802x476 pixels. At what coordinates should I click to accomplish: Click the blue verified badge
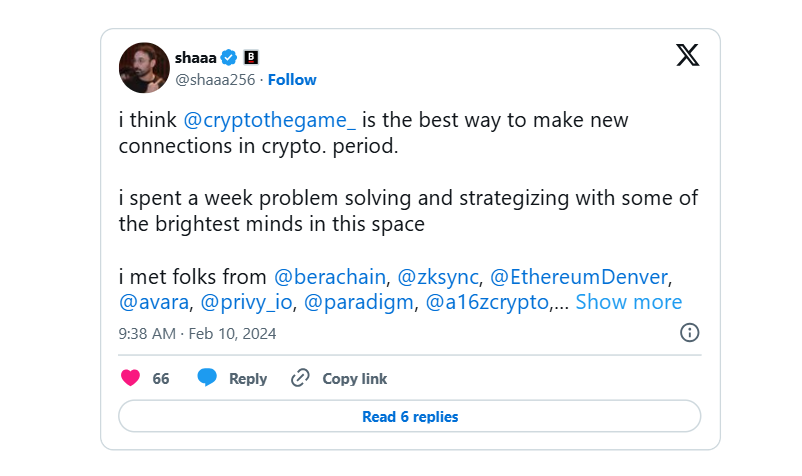229,58
